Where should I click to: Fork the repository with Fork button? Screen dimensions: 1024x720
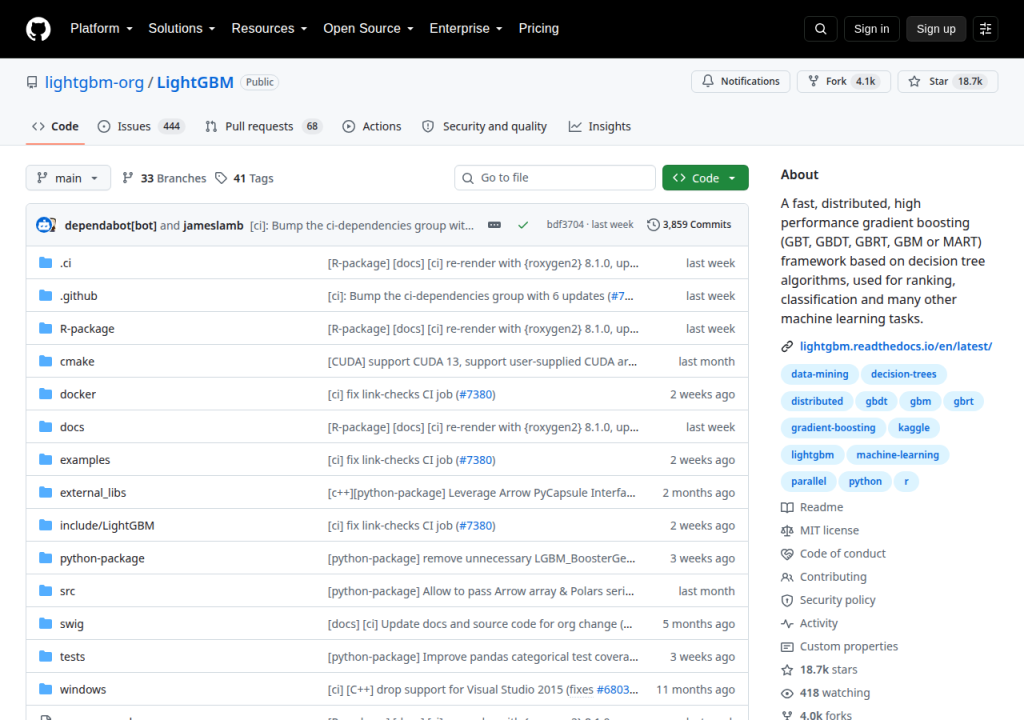click(843, 81)
